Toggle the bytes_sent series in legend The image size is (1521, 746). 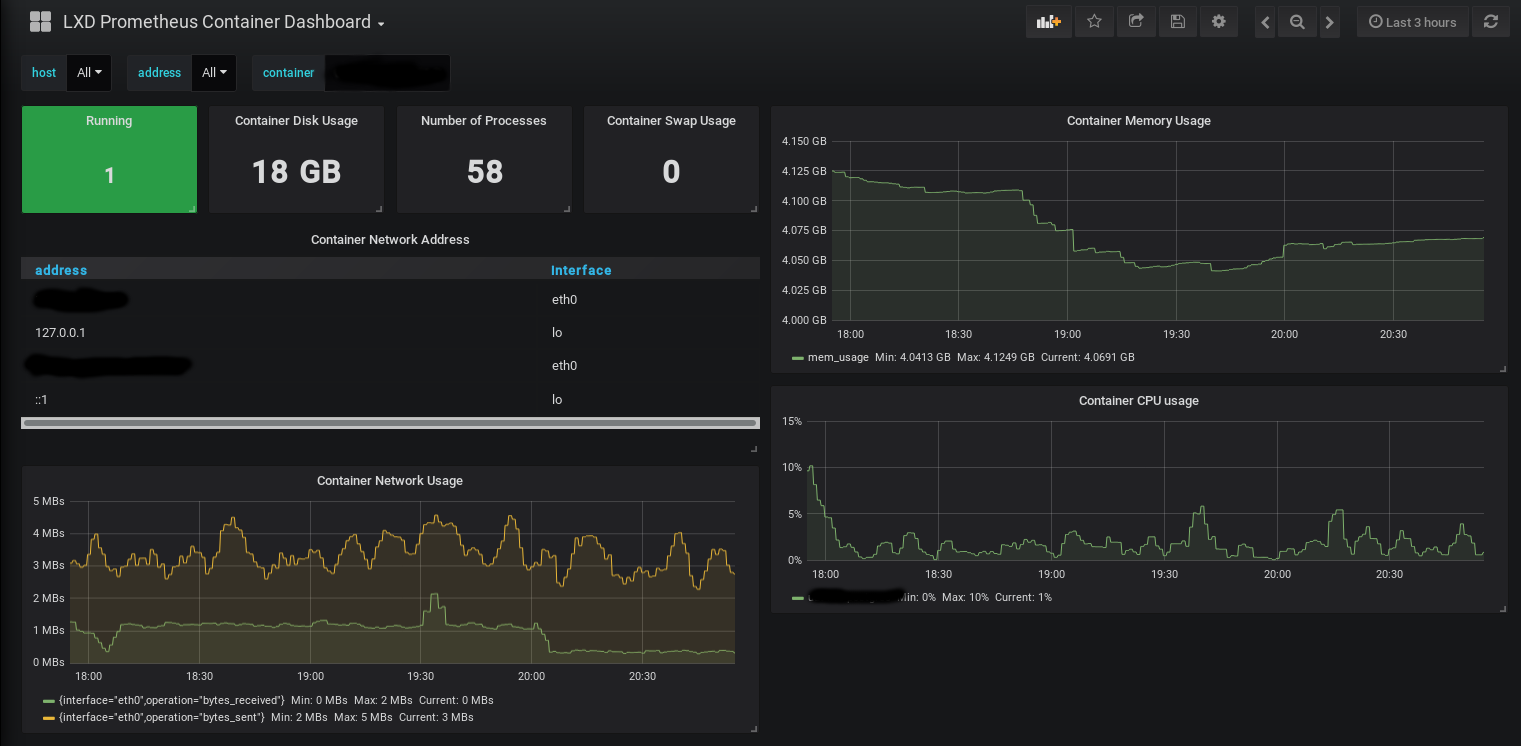pyautogui.click(x=162, y=717)
